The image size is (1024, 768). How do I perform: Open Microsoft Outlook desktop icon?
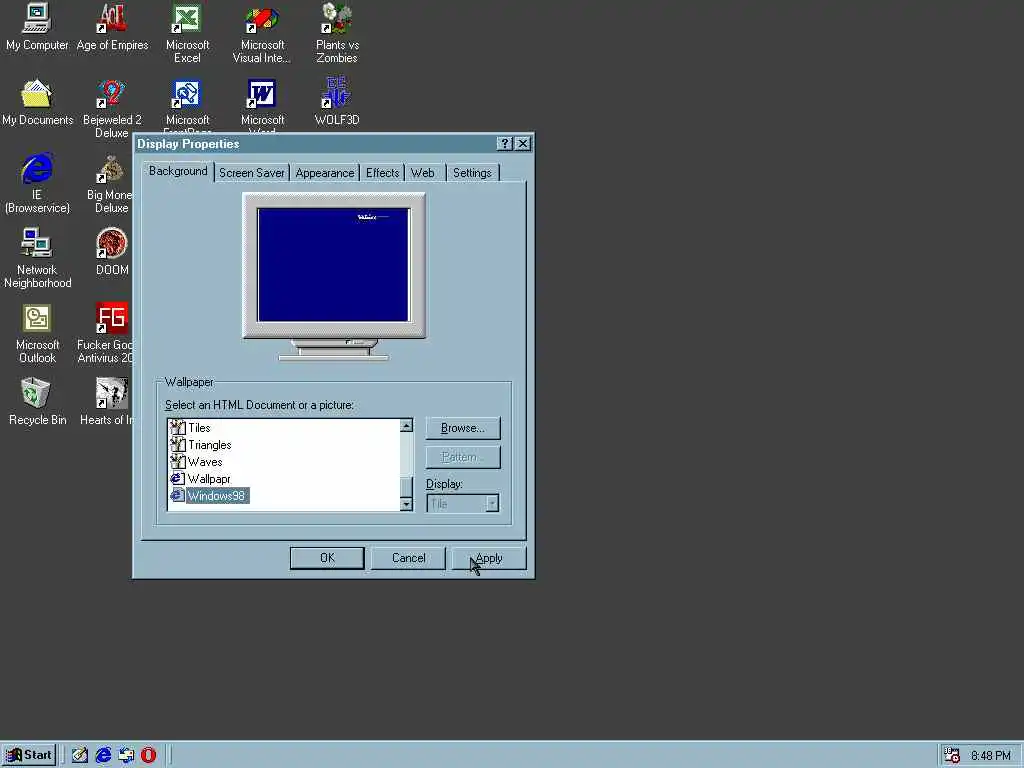[37, 333]
